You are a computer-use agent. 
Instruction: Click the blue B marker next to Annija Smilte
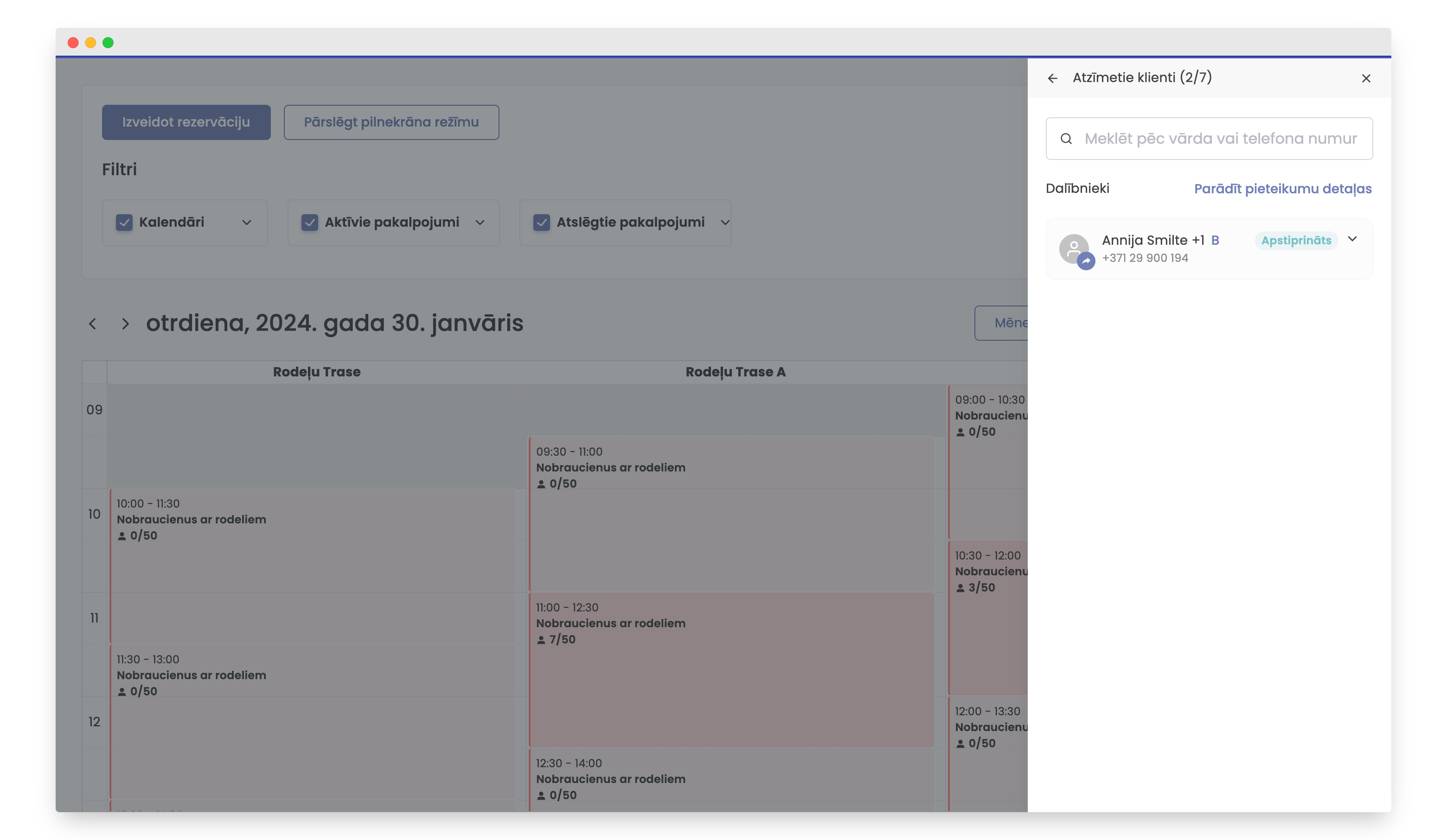(1215, 241)
